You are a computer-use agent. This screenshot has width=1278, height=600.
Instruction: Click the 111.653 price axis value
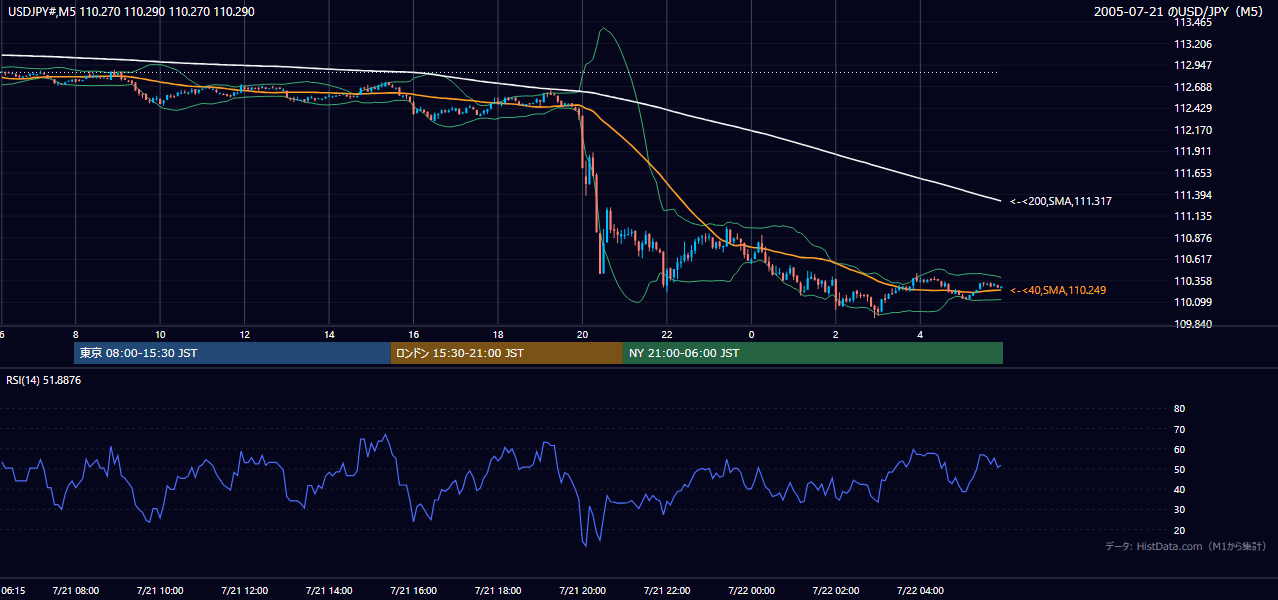(x=1193, y=173)
